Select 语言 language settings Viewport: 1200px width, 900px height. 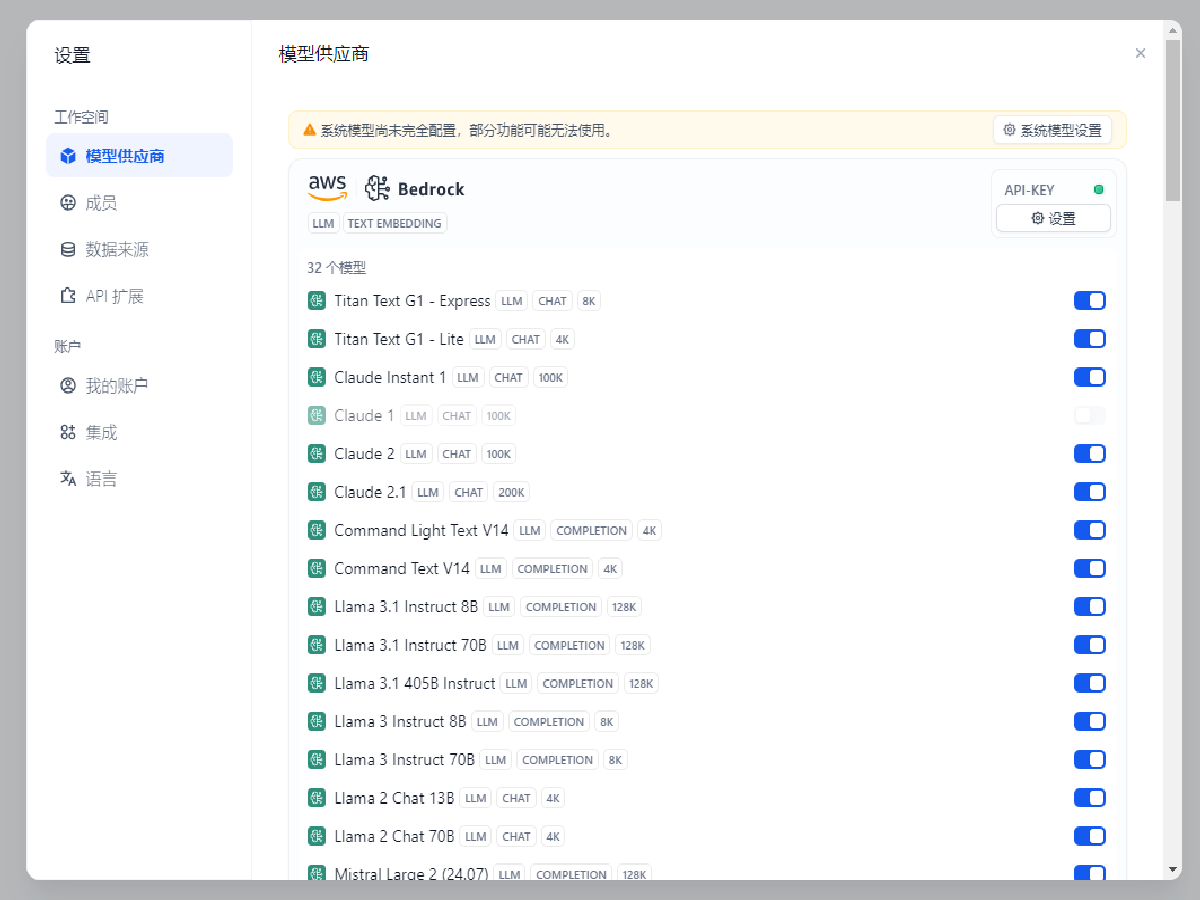[x=100, y=479]
